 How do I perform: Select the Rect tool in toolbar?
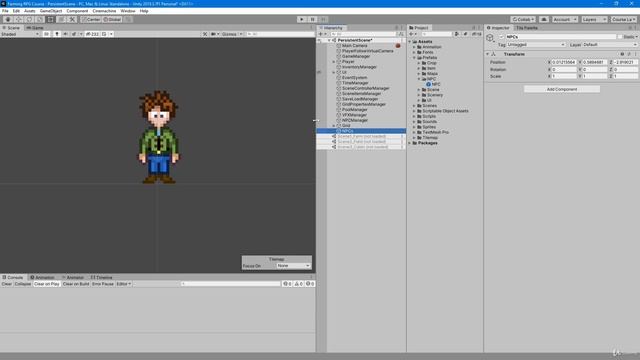click(x=50, y=19)
